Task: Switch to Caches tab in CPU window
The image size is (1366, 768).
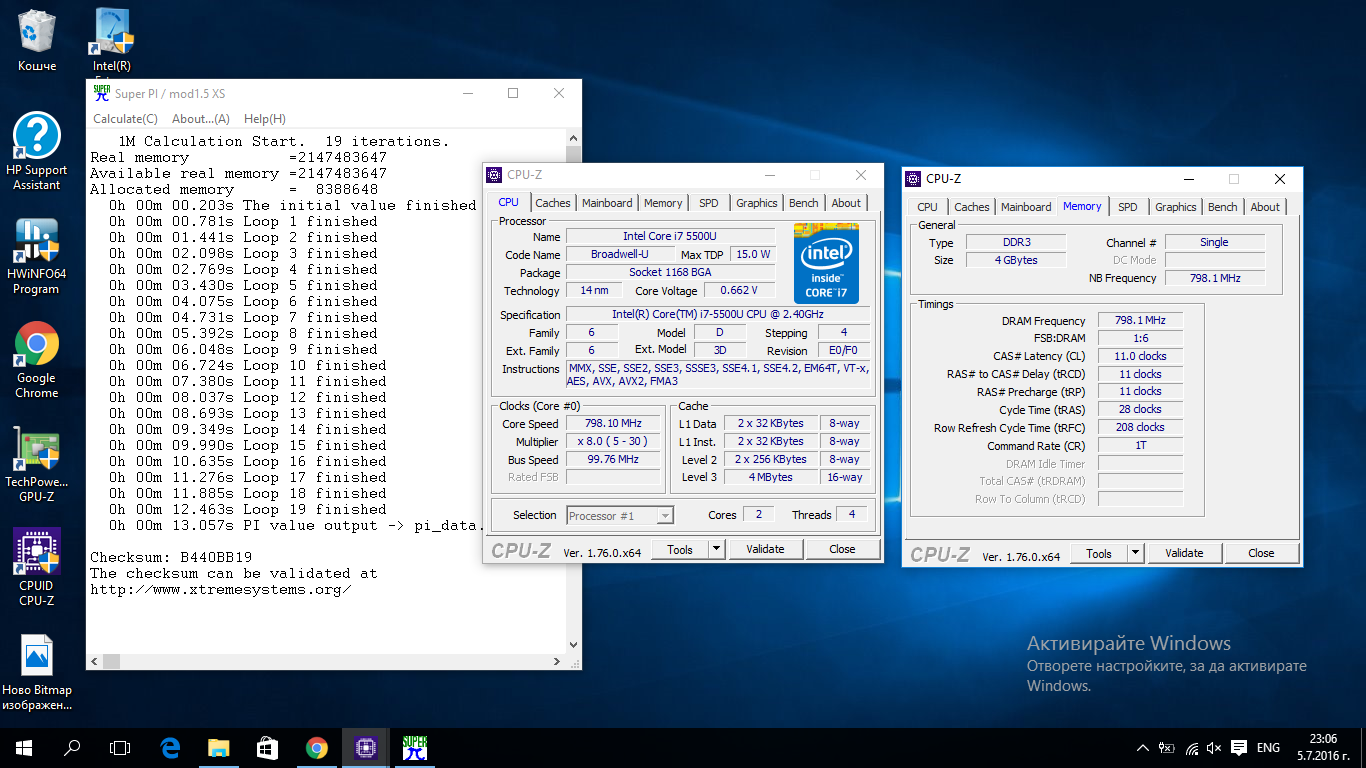Action: click(553, 203)
